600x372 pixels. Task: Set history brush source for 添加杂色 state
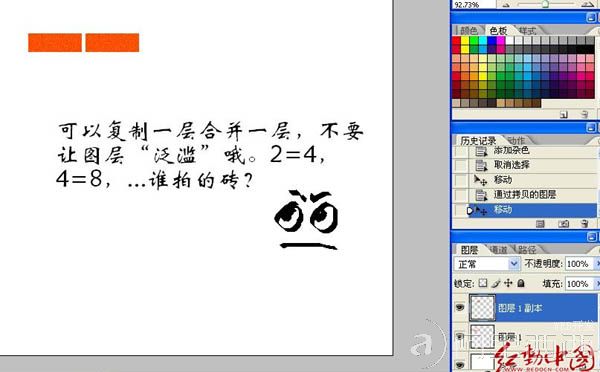click(x=460, y=151)
